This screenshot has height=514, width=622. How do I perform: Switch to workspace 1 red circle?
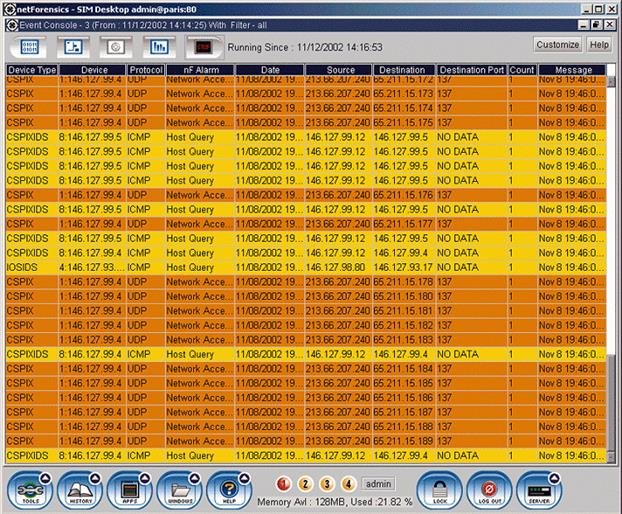[x=283, y=483]
